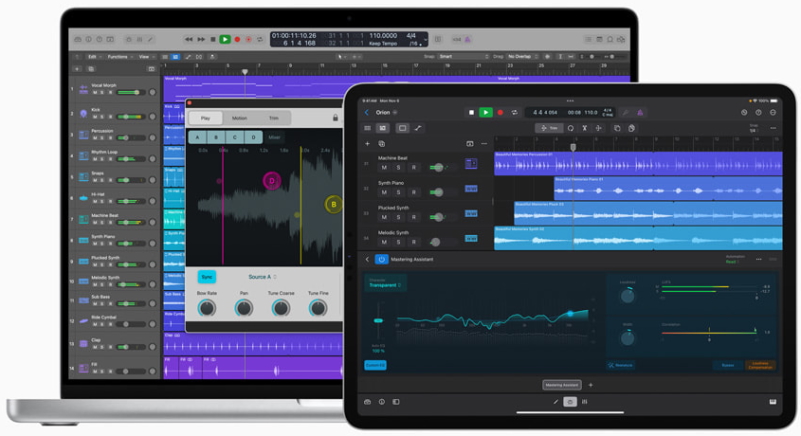The width and height of the screenshot is (801, 436).
Task: Add a new track with the Mac plus button
Action: (77, 69)
